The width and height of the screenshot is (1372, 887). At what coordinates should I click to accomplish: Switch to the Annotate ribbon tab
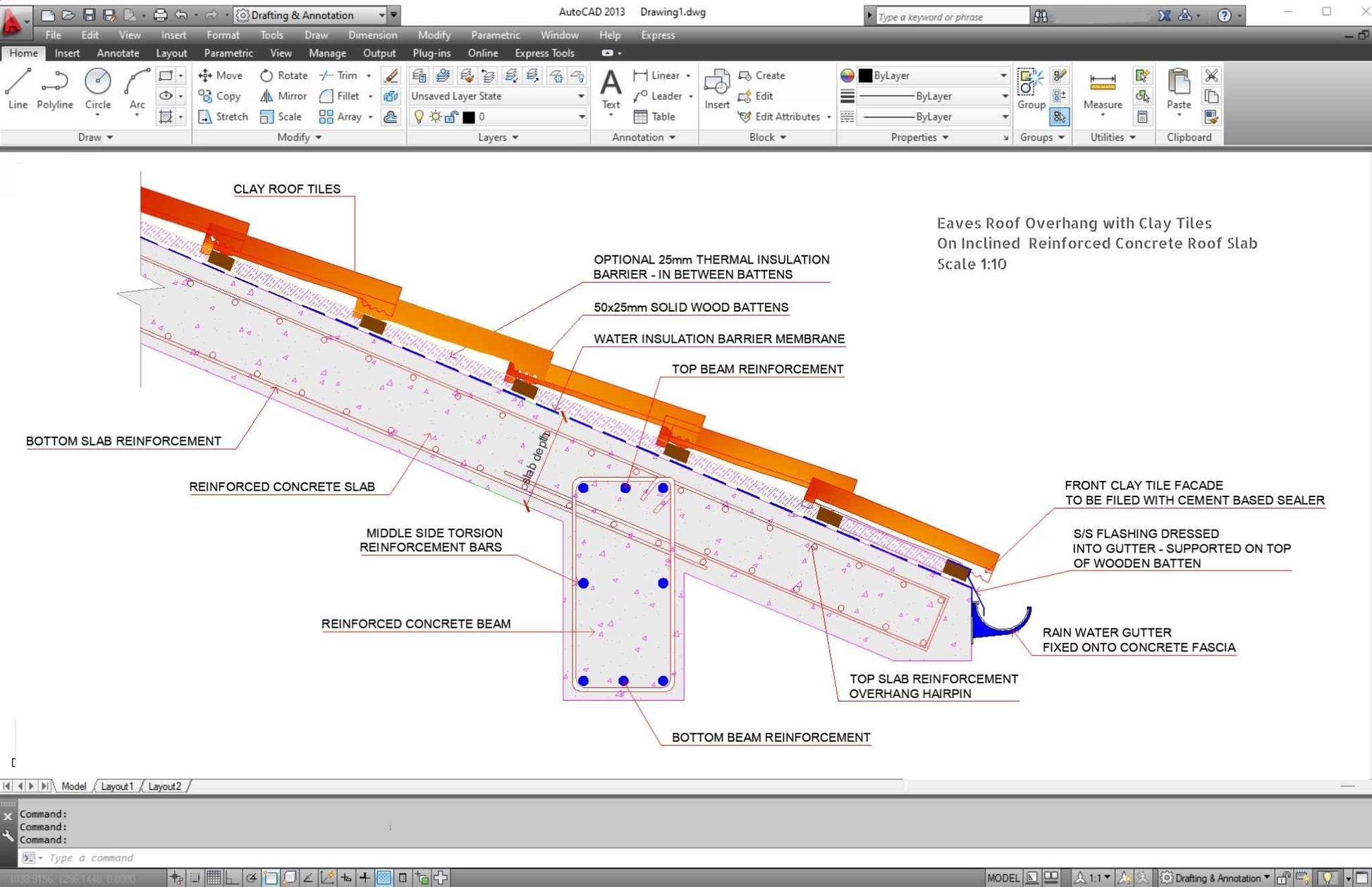pos(118,53)
